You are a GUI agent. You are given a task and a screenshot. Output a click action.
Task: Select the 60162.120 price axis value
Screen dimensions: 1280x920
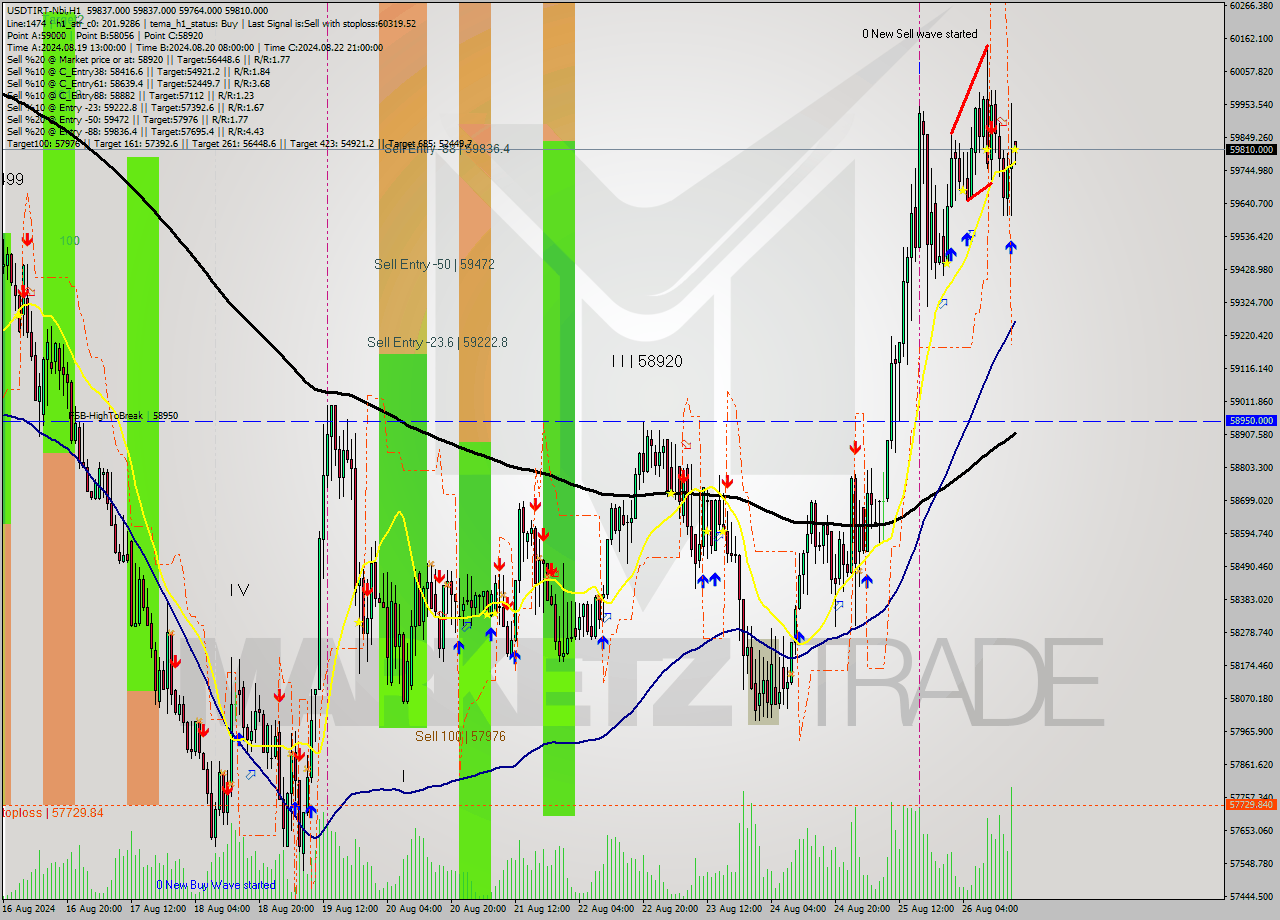[1251, 38]
